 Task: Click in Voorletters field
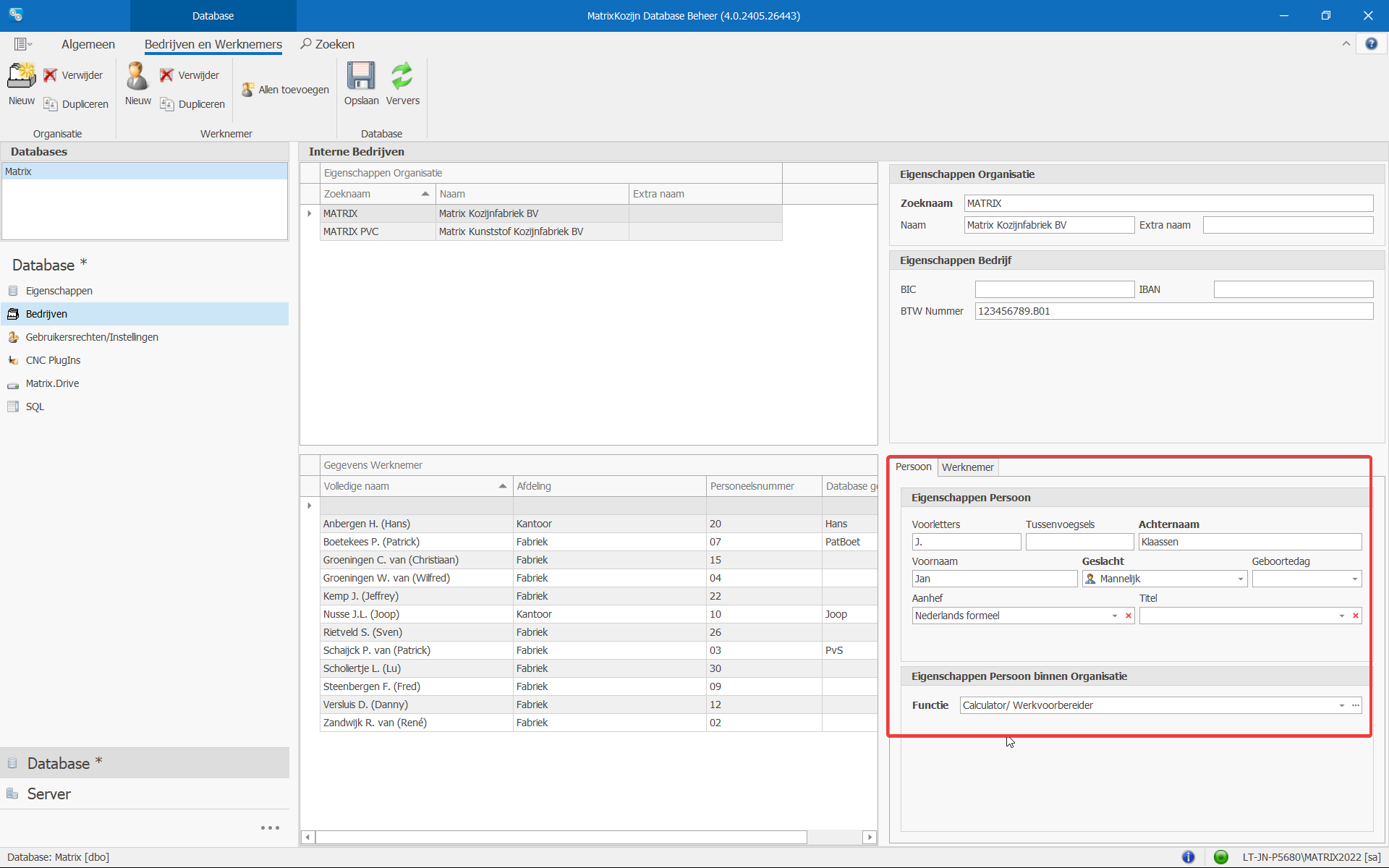(x=966, y=542)
